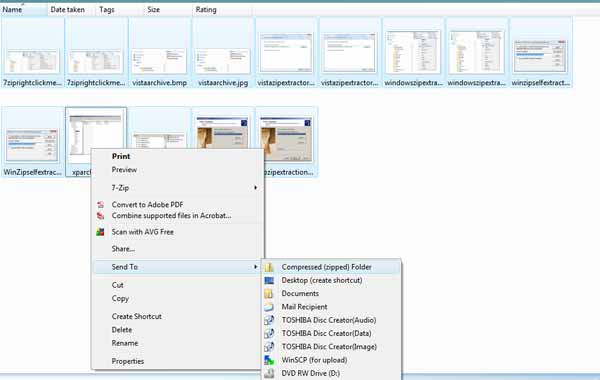
Task: Click the DVD RW Drive (D:) icon
Action: pyautogui.click(x=269, y=373)
